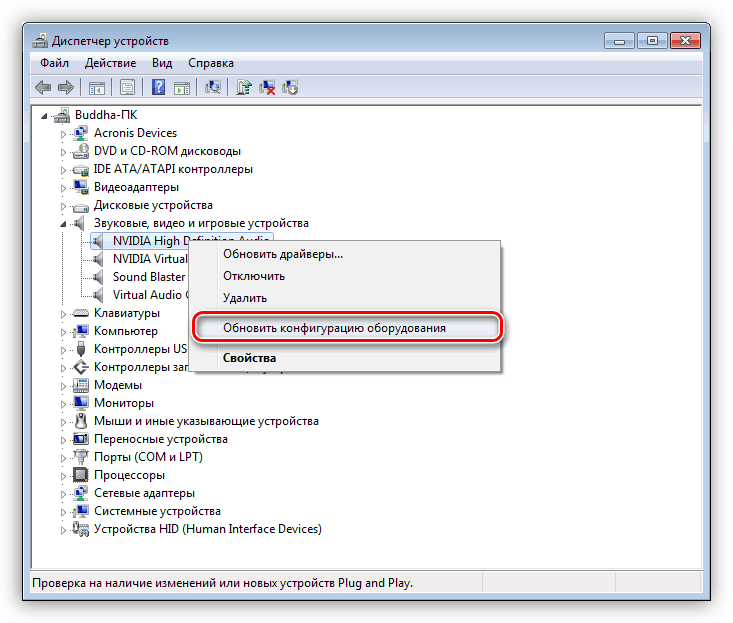Click the Видеоадаптеры display adapter icon
Image resolution: width=733 pixels, height=623 pixels.
(80, 187)
